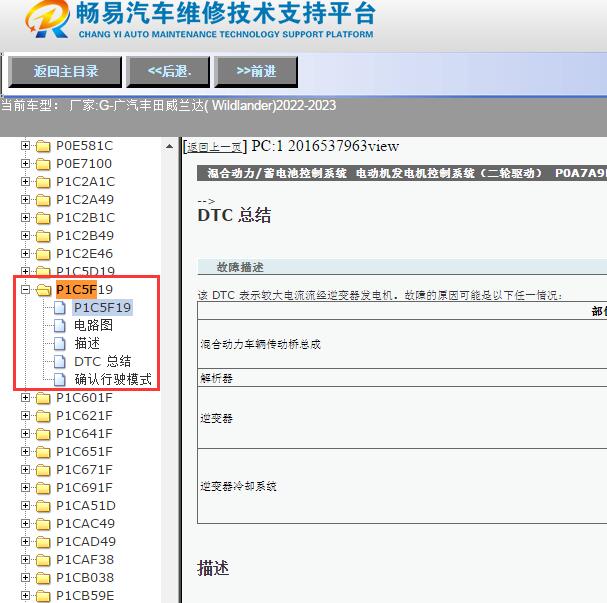Select the P1C2E46 folder icon
Screen dimensions: 607x603
click(x=43, y=254)
